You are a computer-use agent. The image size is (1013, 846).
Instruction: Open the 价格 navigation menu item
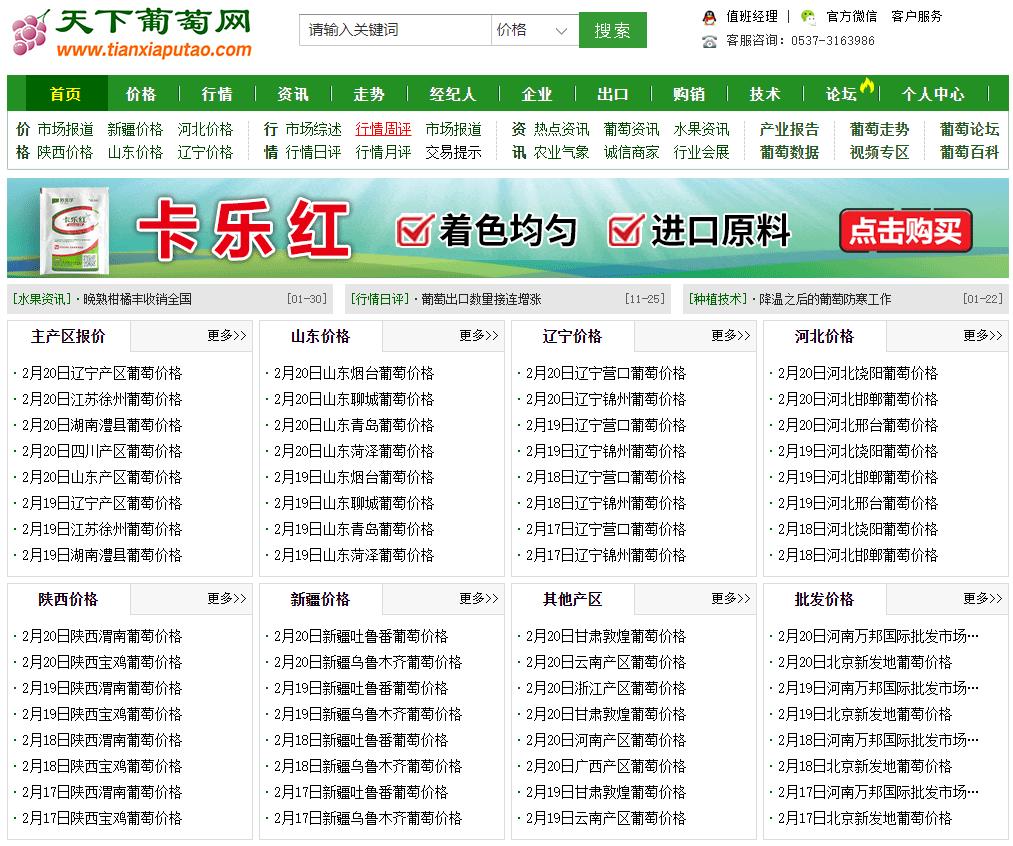[141, 94]
